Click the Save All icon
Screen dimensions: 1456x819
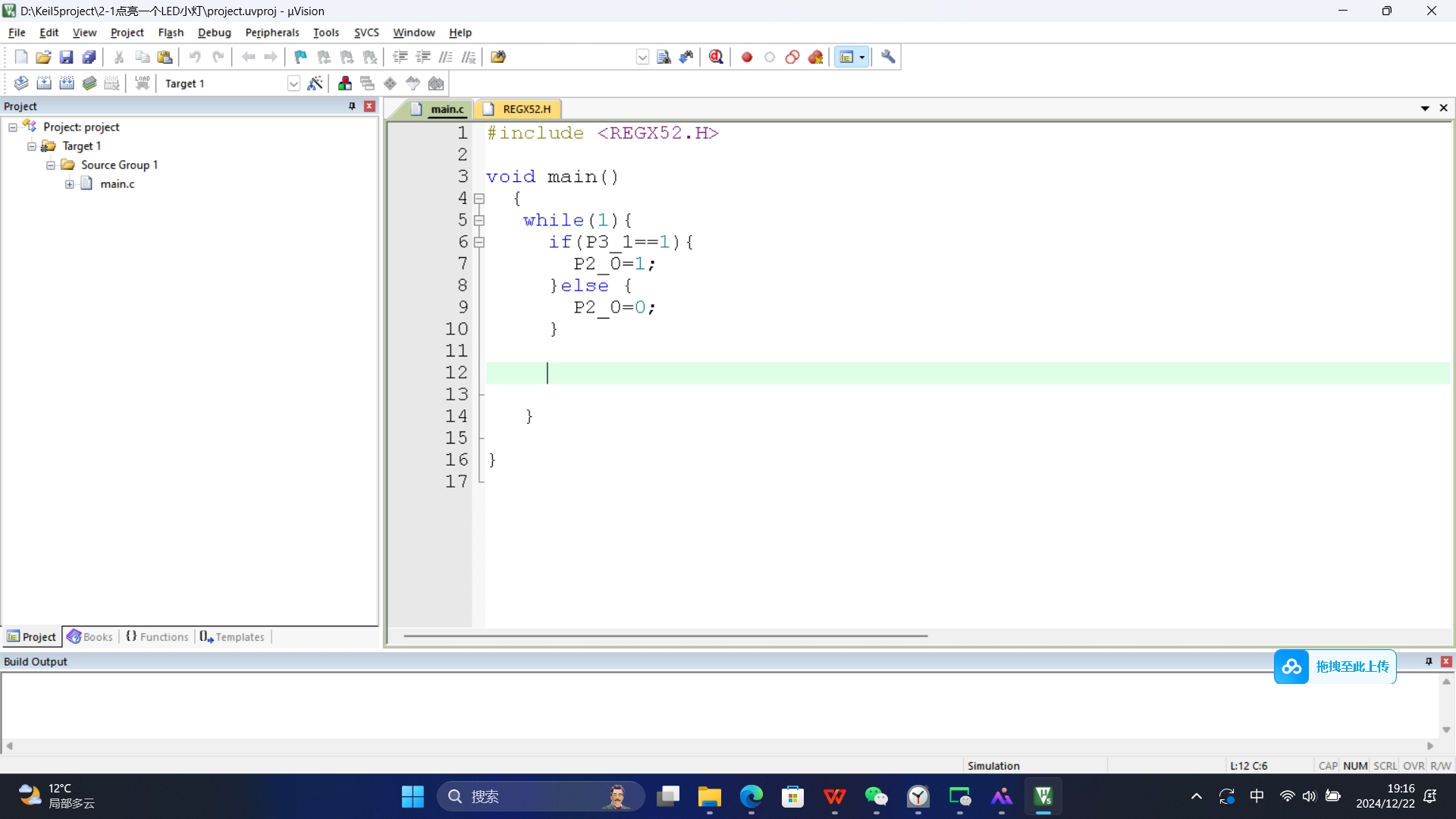pos(89,57)
